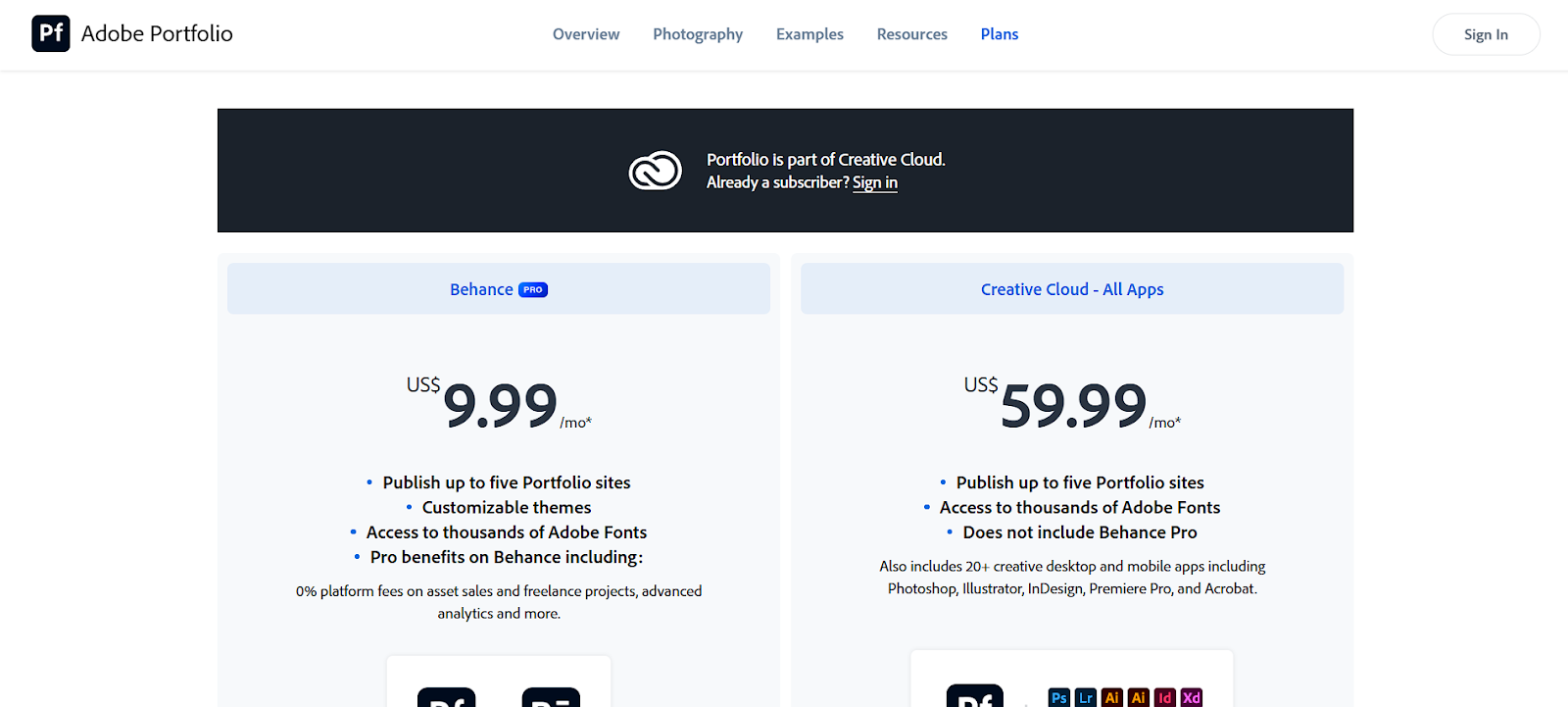This screenshot has width=1568, height=707.
Task: Click the Pf icon in Creative Cloud card
Action: click(974, 695)
